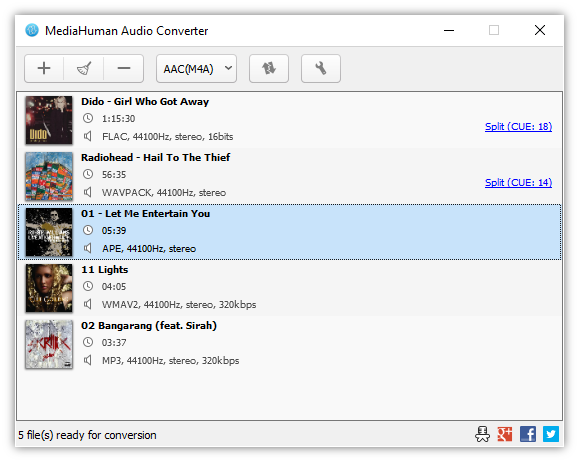Image resolution: width=579 pixels, height=462 pixels.
Task: Click Split (CUE: 14) link for Radiohead
Action: (x=518, y=183)
